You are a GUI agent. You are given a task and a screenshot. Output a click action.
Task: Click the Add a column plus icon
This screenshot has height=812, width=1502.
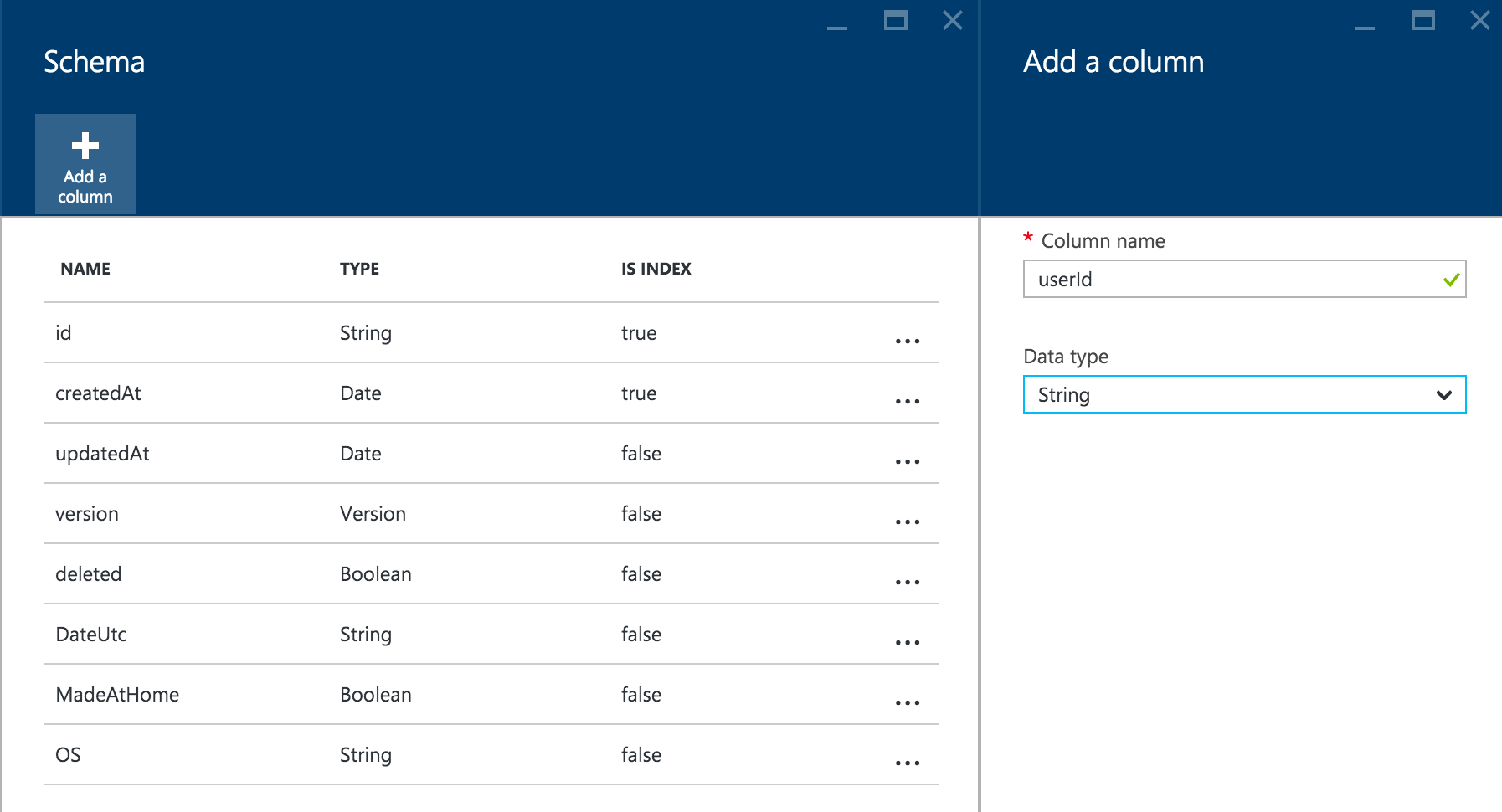click(x=85, y=146)
